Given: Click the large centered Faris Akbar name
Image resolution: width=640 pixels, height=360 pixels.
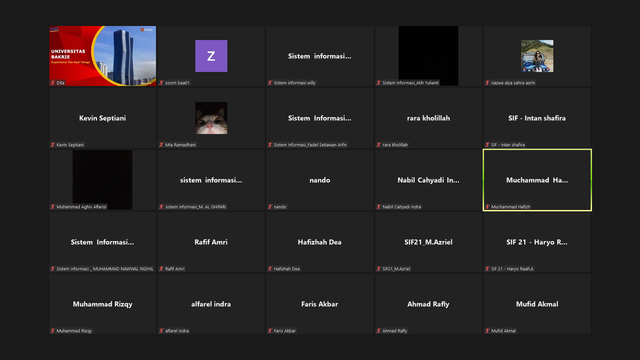Looking at the screenshot, I should [x=320, y=304].
